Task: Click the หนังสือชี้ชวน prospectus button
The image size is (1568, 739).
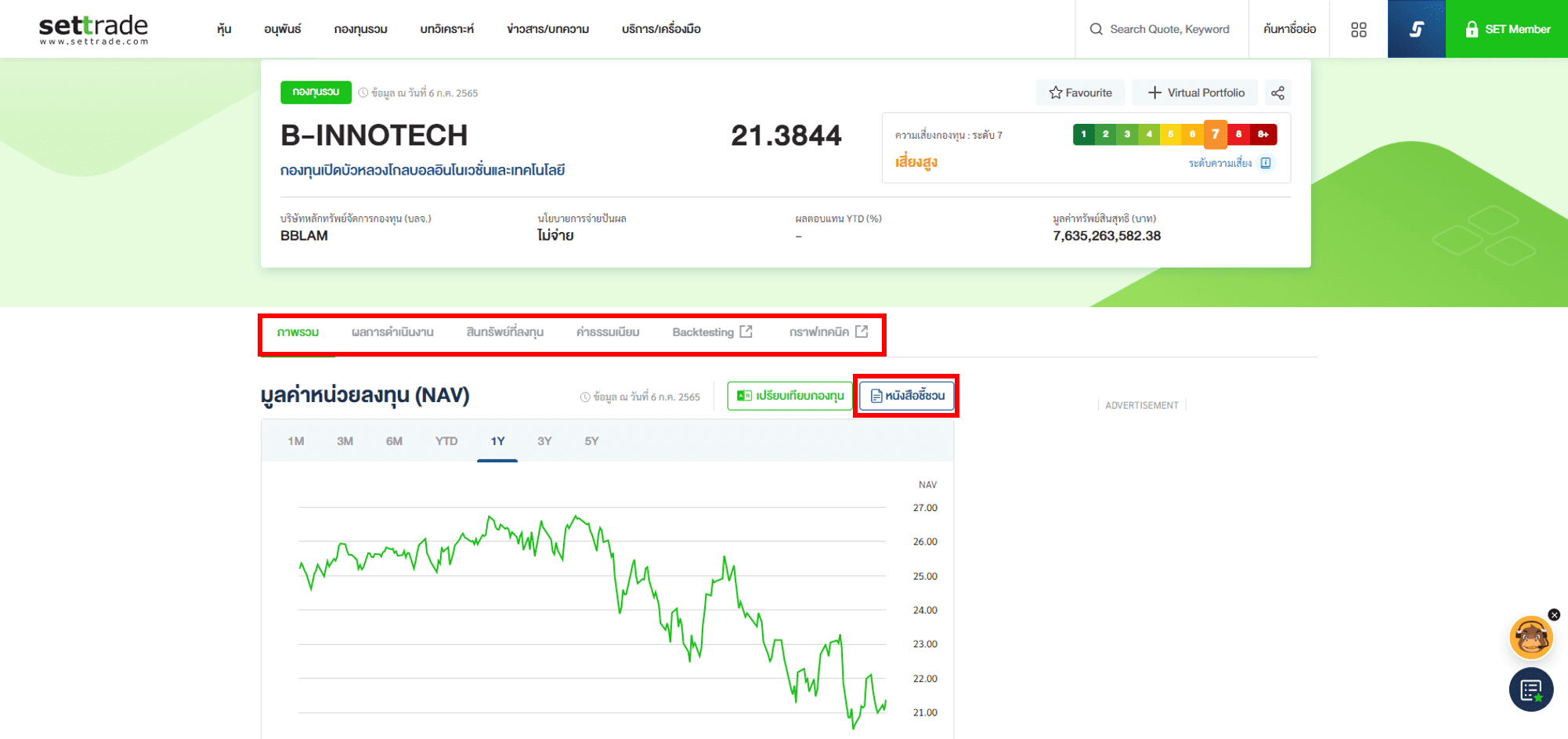Action: [x=907, y=396]
